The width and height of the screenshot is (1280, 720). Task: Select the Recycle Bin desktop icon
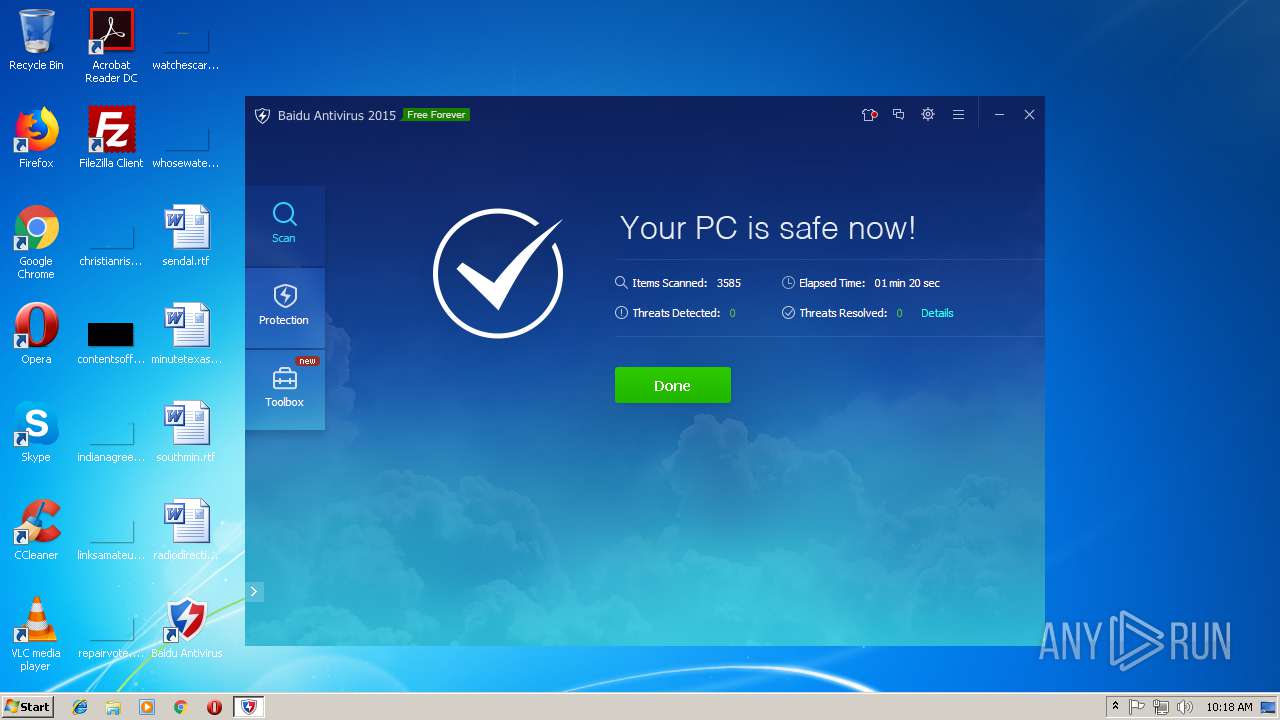click(36, 41)
